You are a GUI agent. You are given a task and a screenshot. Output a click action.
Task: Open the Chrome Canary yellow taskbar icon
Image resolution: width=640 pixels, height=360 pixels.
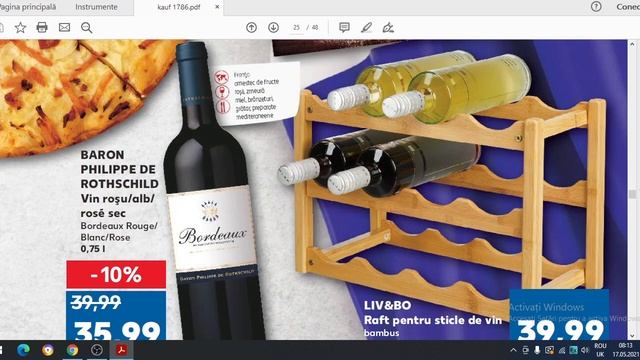click(x=48, y=350)
